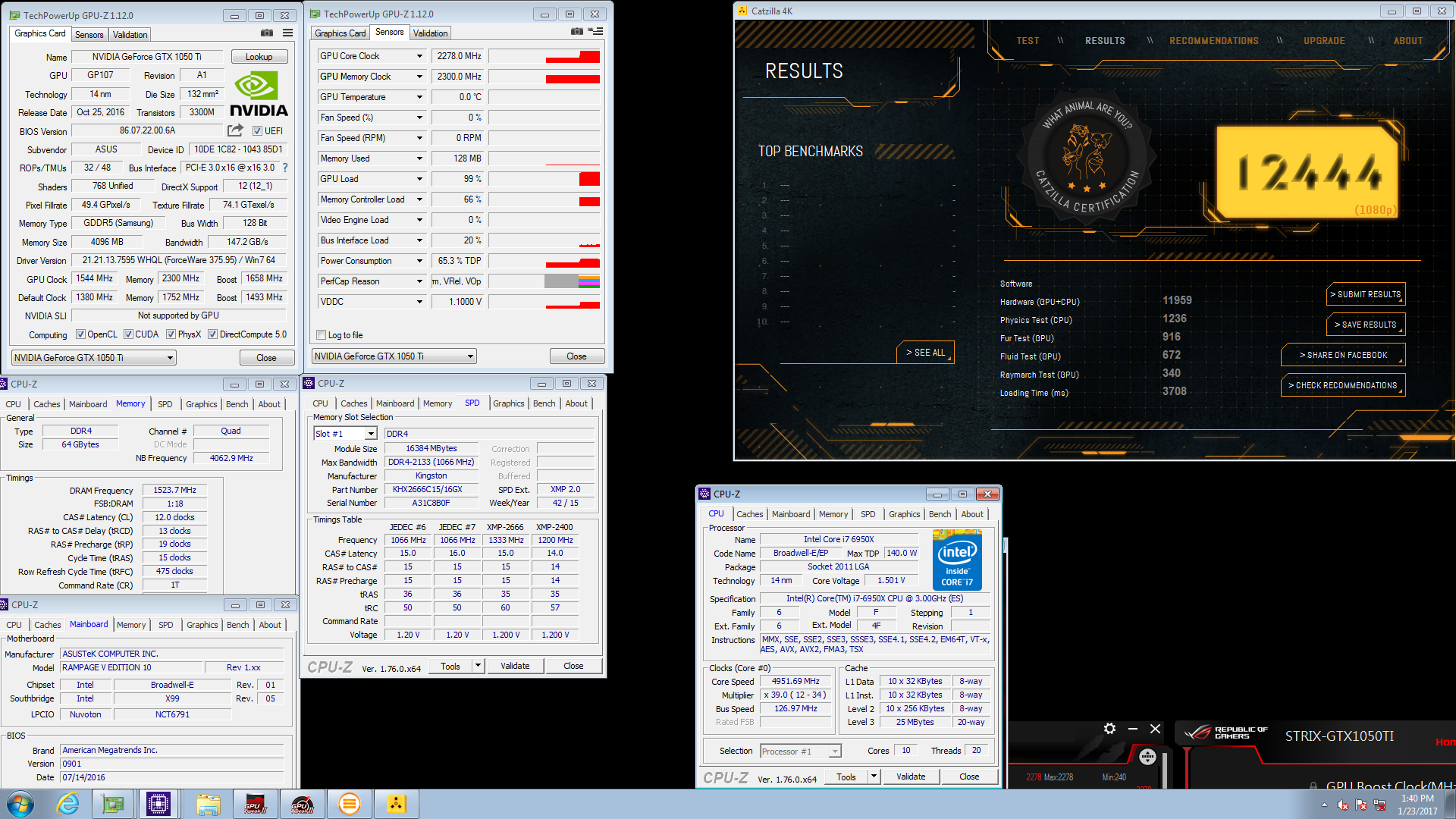This screenshot has width=1456, height=819.
Task: Open the hamburger menu in left GPU-Z window
Action: tap(288, 33)
